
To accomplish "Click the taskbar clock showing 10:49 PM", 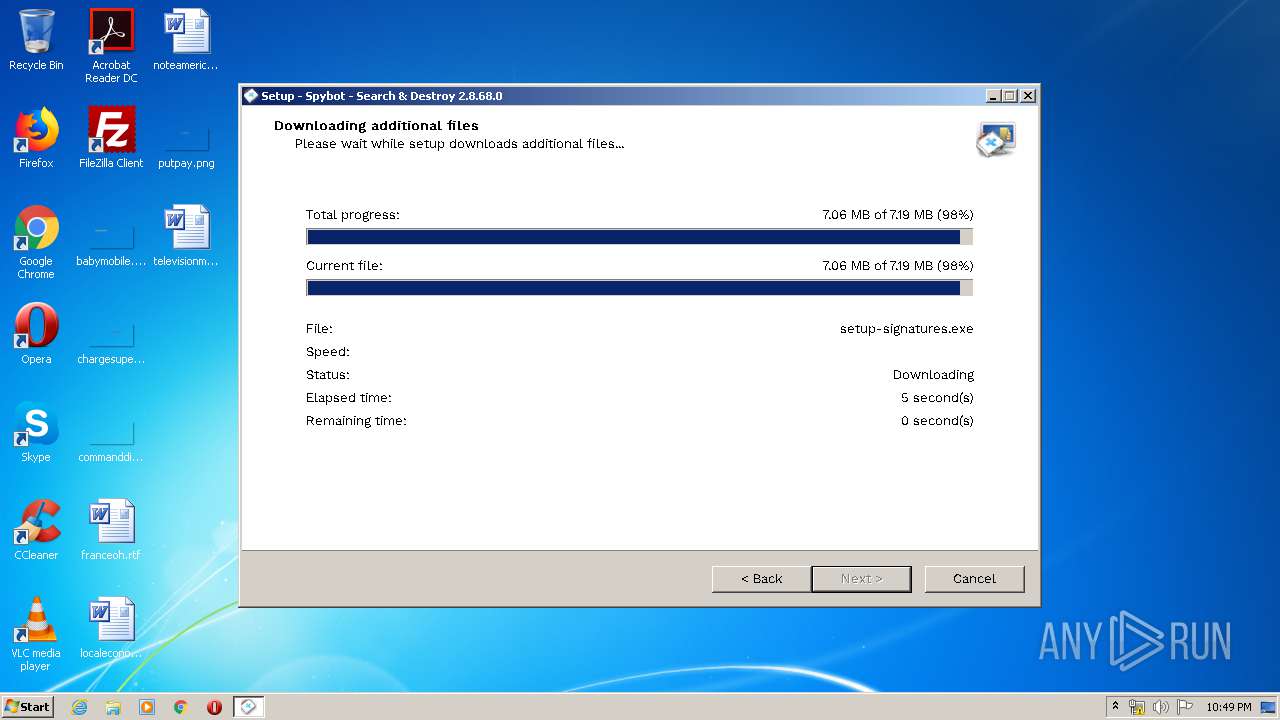I will click(x=1229, y=707).
